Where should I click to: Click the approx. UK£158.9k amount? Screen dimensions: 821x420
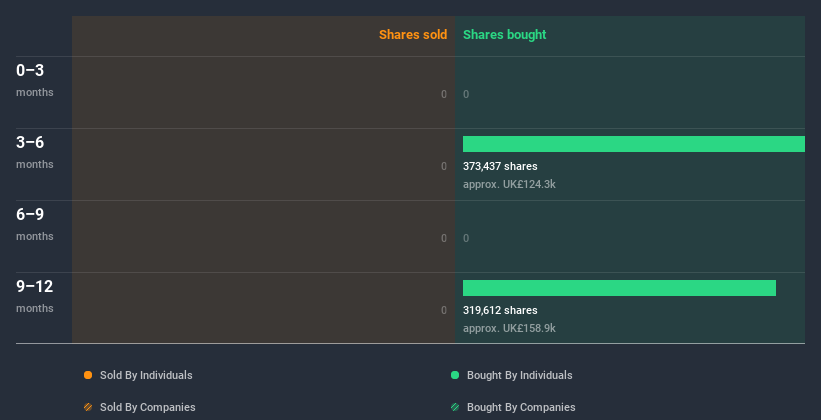point(509,328)
